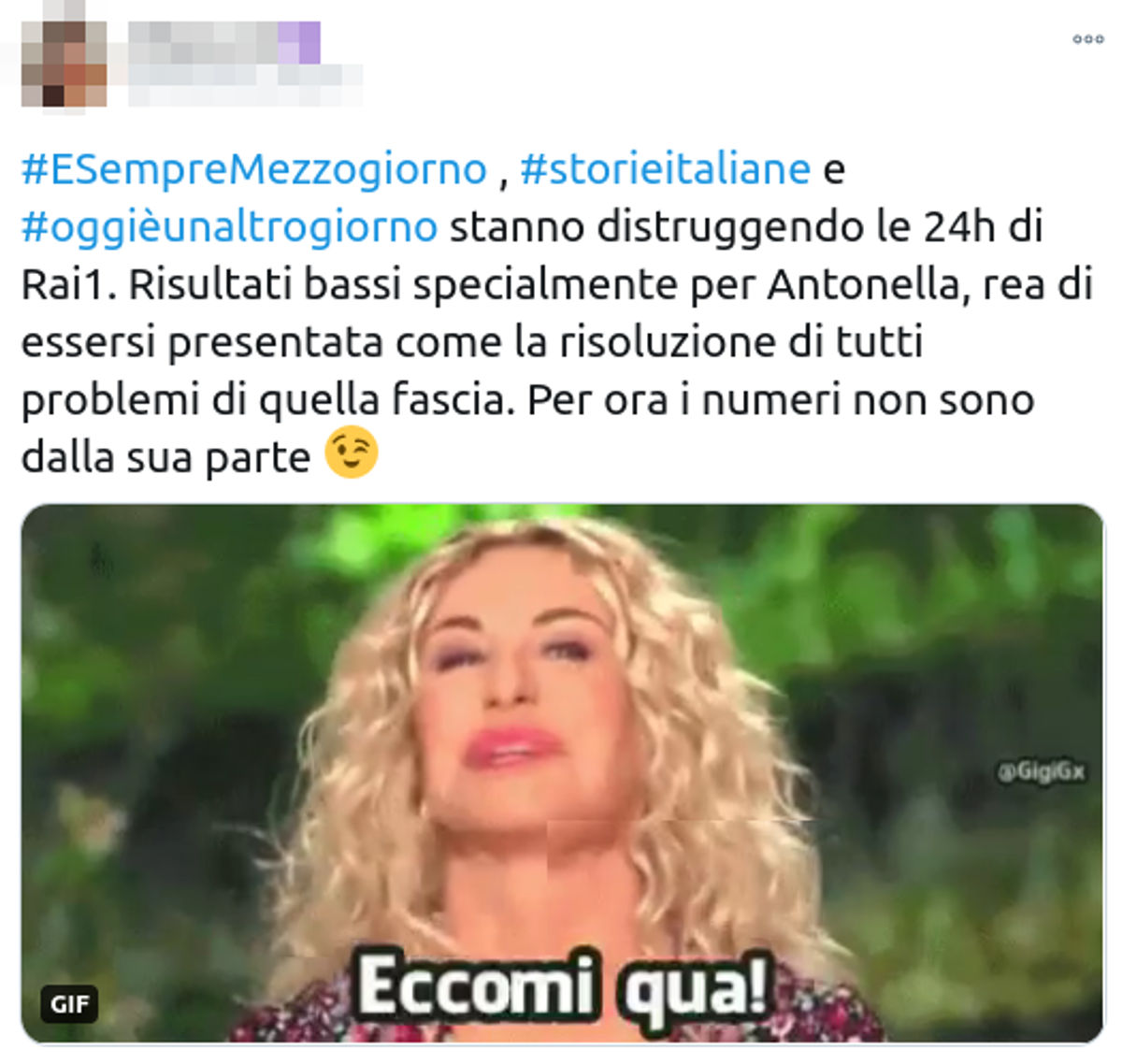Click the purple badge beside the username
The image size is (1122, 1064).
299,43
